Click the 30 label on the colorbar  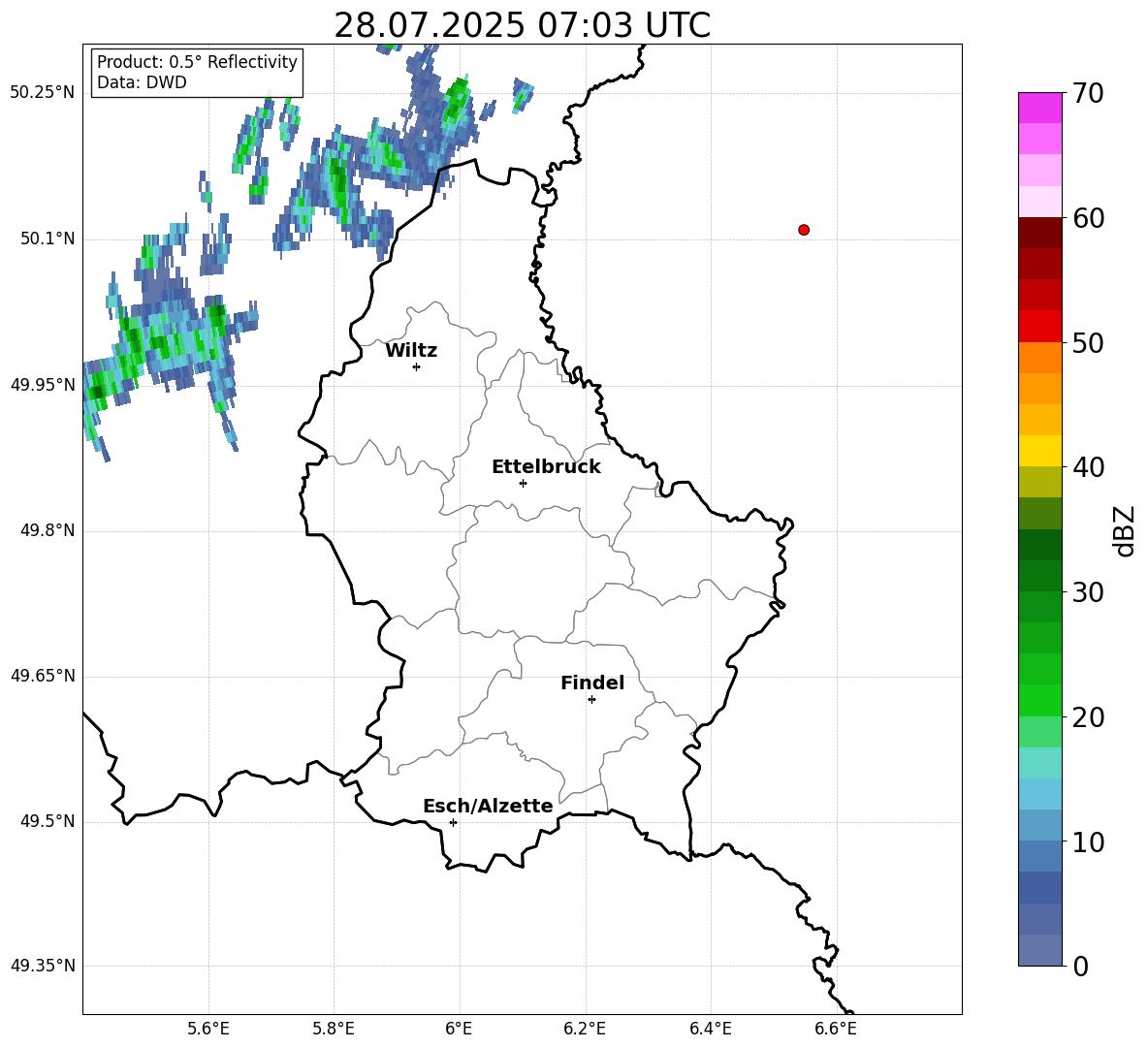click(1088, 592)
